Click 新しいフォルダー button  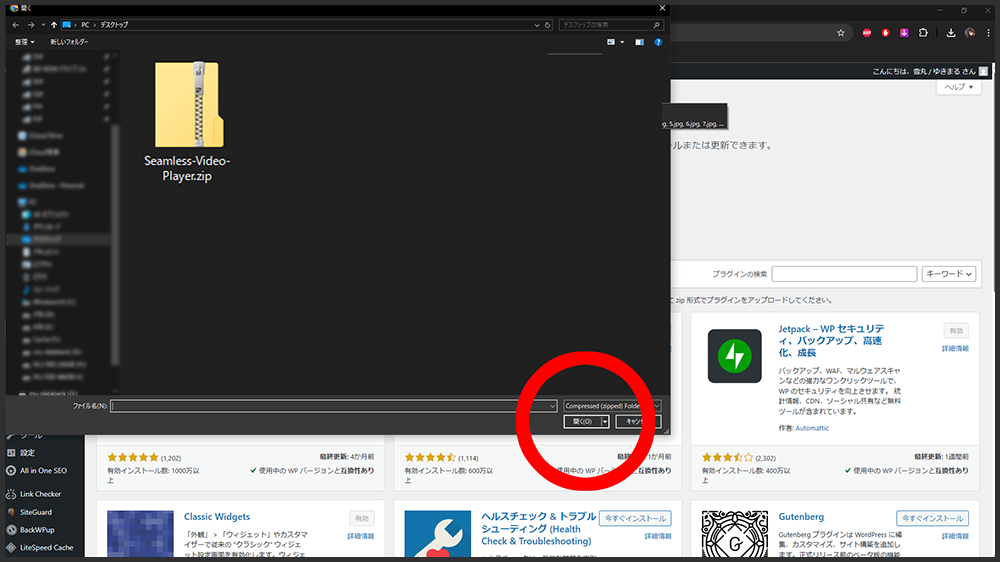70,41
